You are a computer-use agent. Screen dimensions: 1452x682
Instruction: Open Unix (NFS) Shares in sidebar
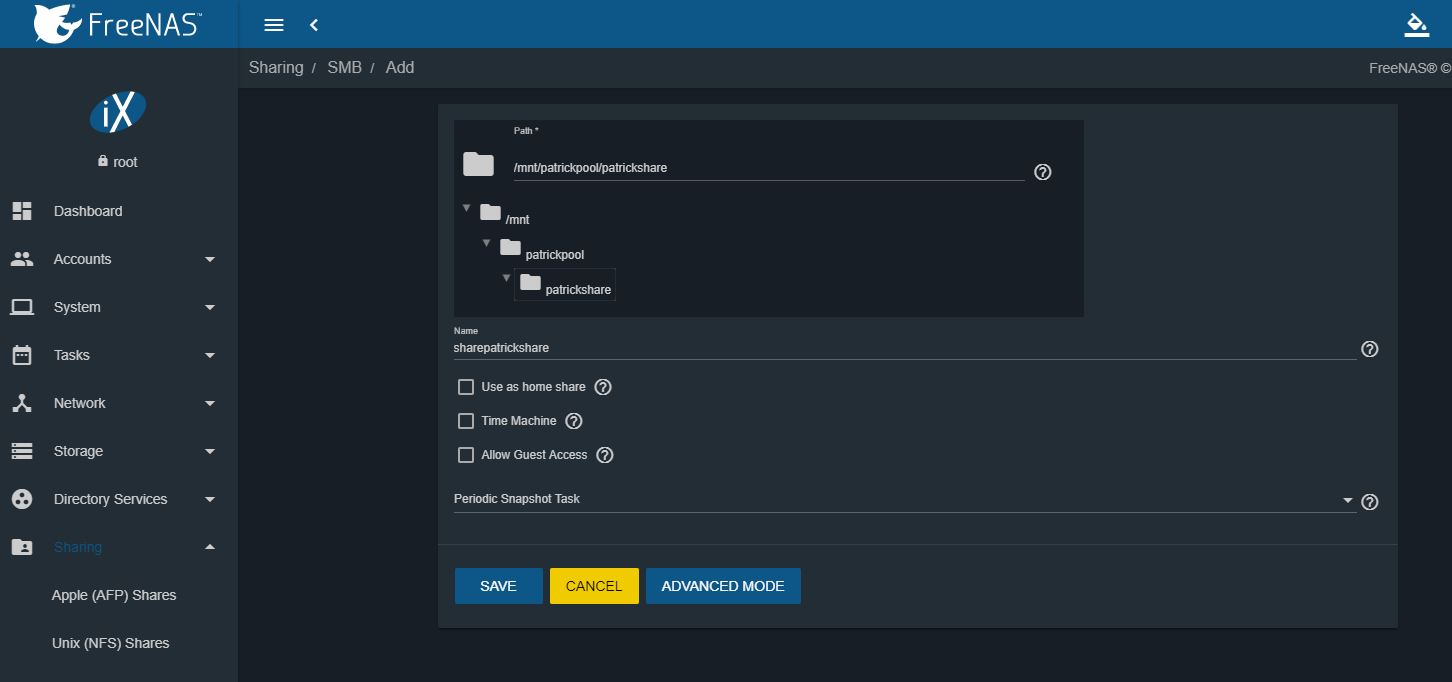pos(110,643)
